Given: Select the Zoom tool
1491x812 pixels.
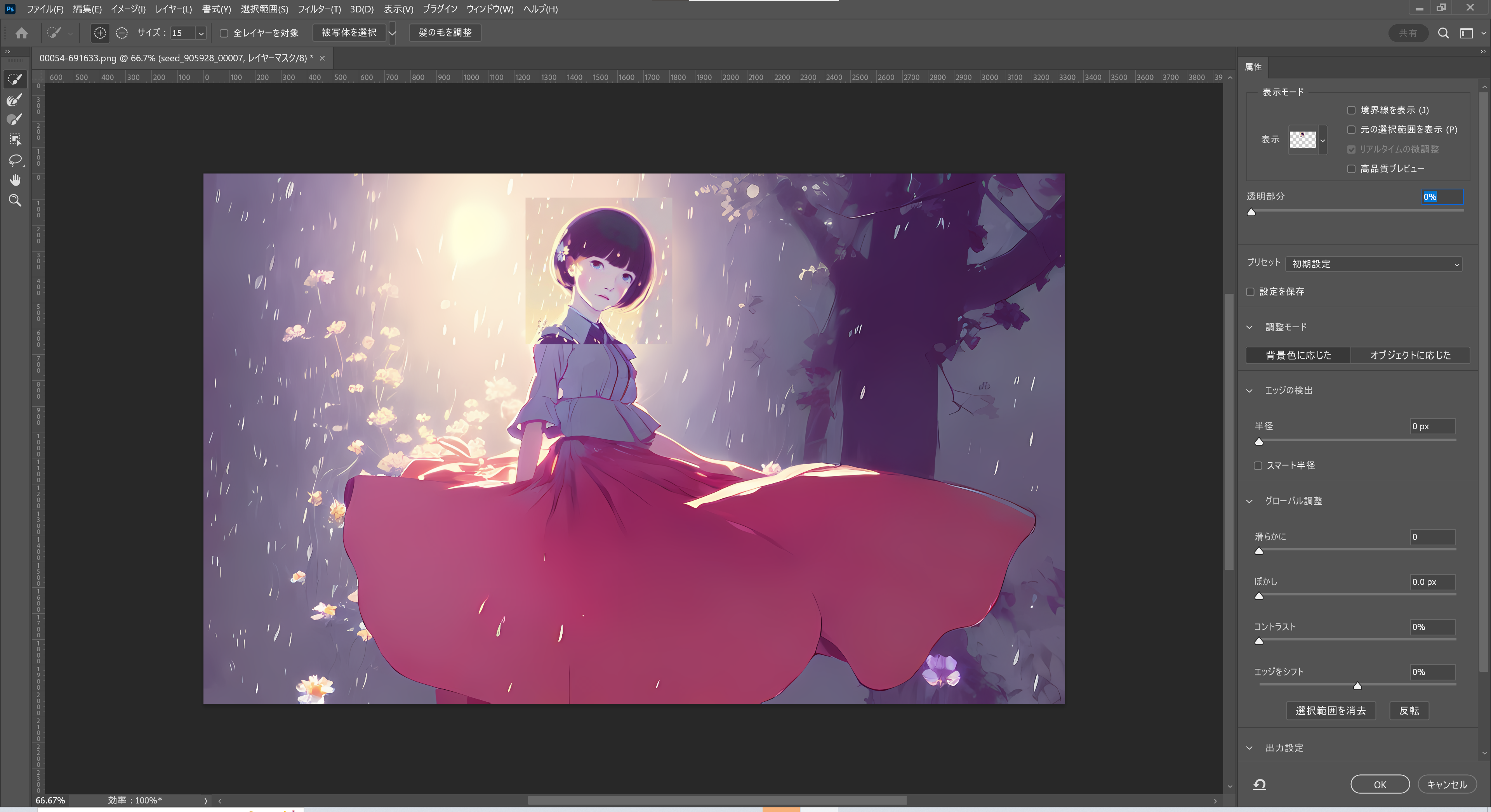Looking at the screenshot, I should 15,200.
